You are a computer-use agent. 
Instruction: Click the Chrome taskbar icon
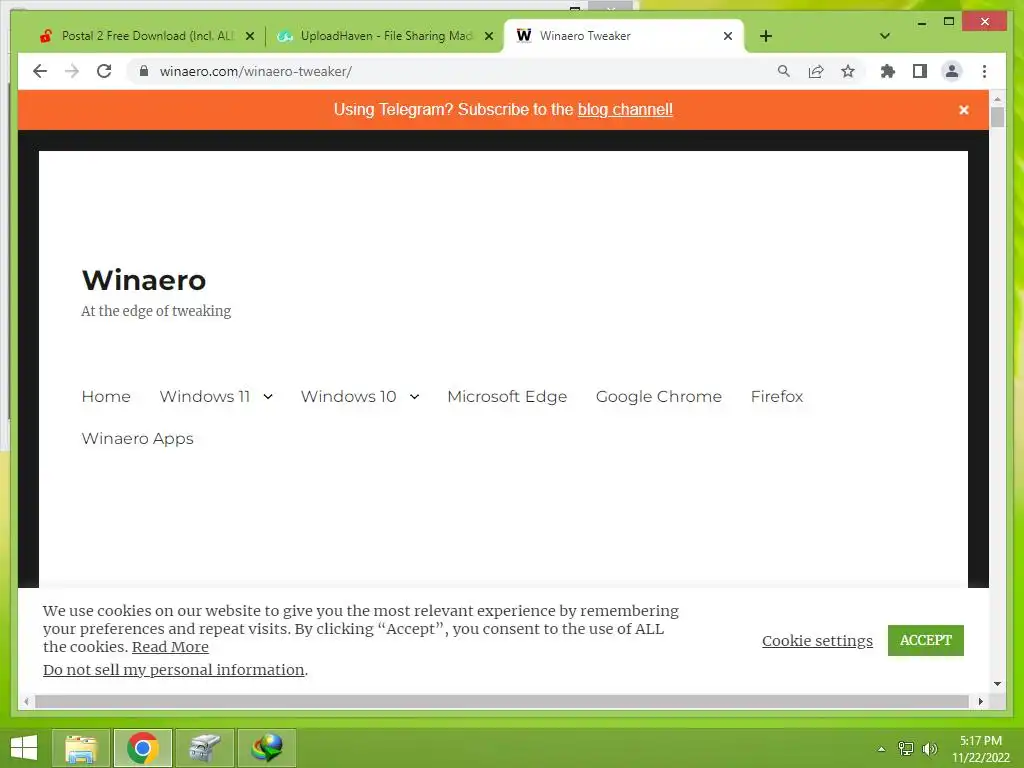142,748
